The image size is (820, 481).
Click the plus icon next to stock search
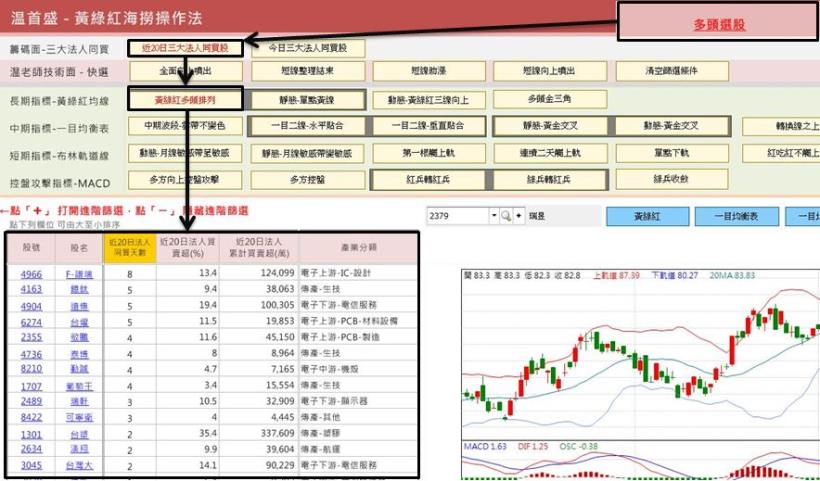(x=519, y=216)
